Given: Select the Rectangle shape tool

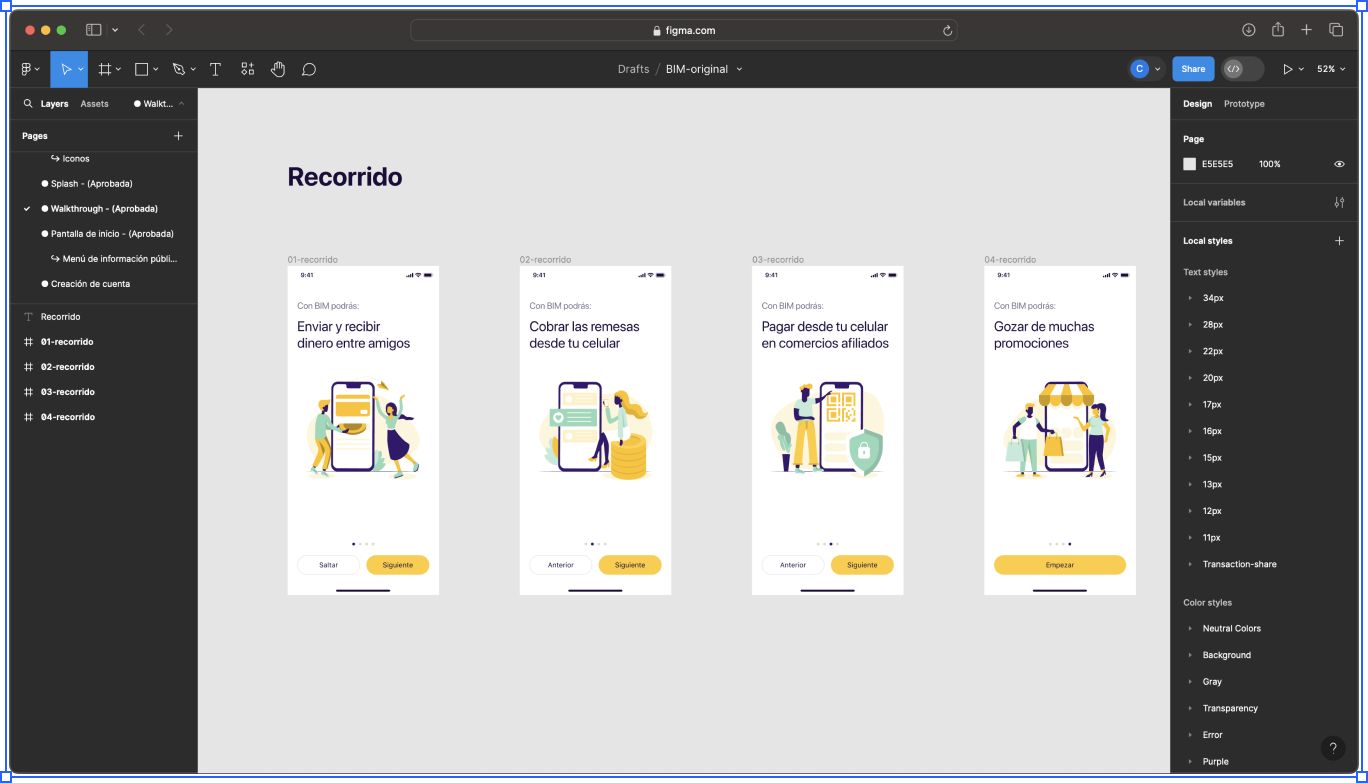Looking at the screenshot, I should point(141,69).
